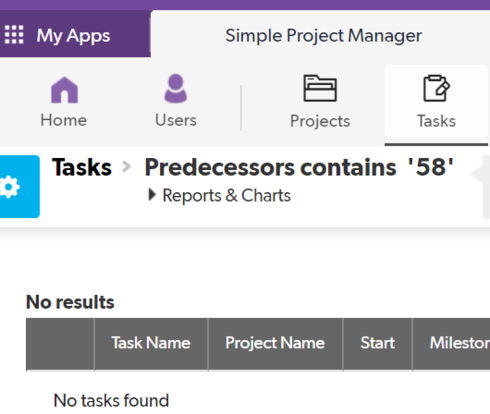
Task: Click the blank first column header cell
Action: click(60, 343)
